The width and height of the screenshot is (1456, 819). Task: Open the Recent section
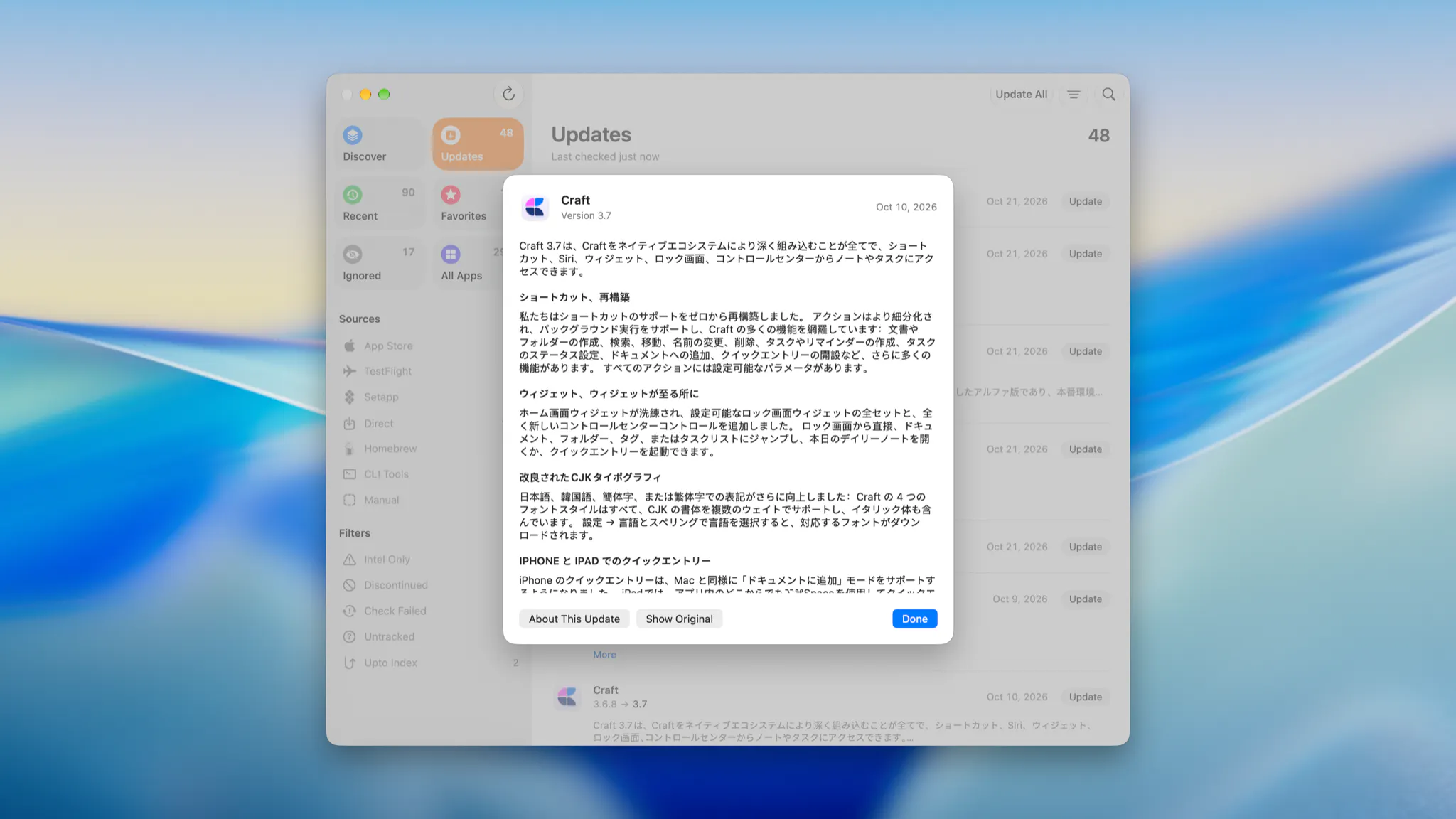379,204
